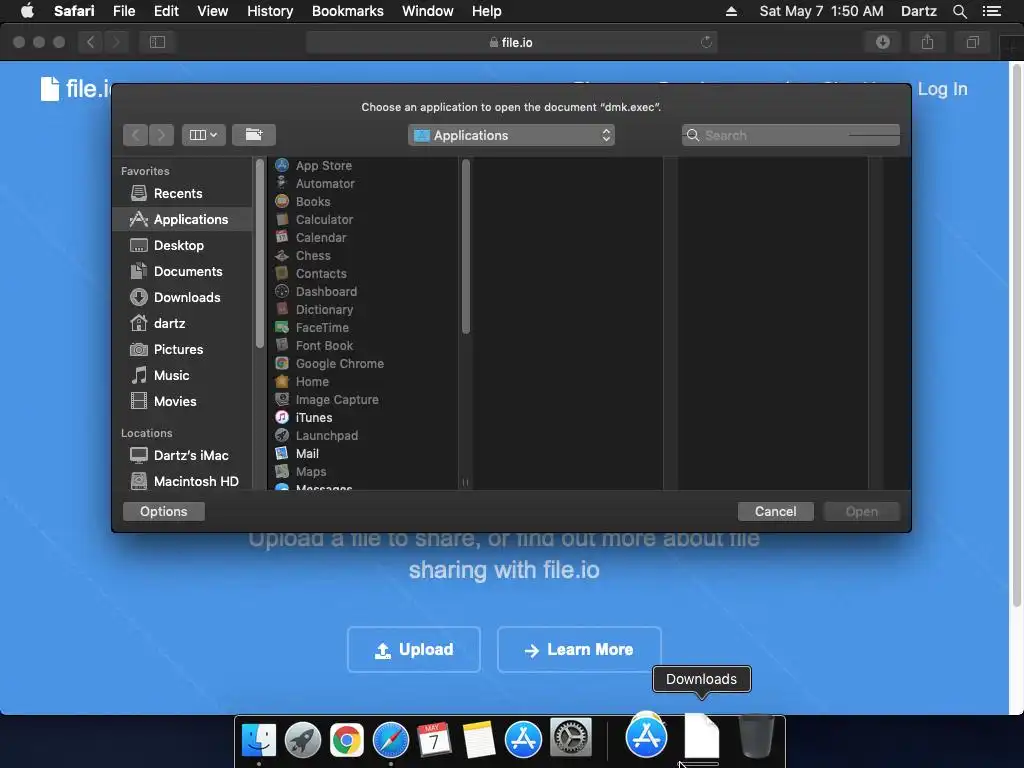The image size is (1024, 768).
Task: Show Safari downloads list
Action: pos(883,42)
